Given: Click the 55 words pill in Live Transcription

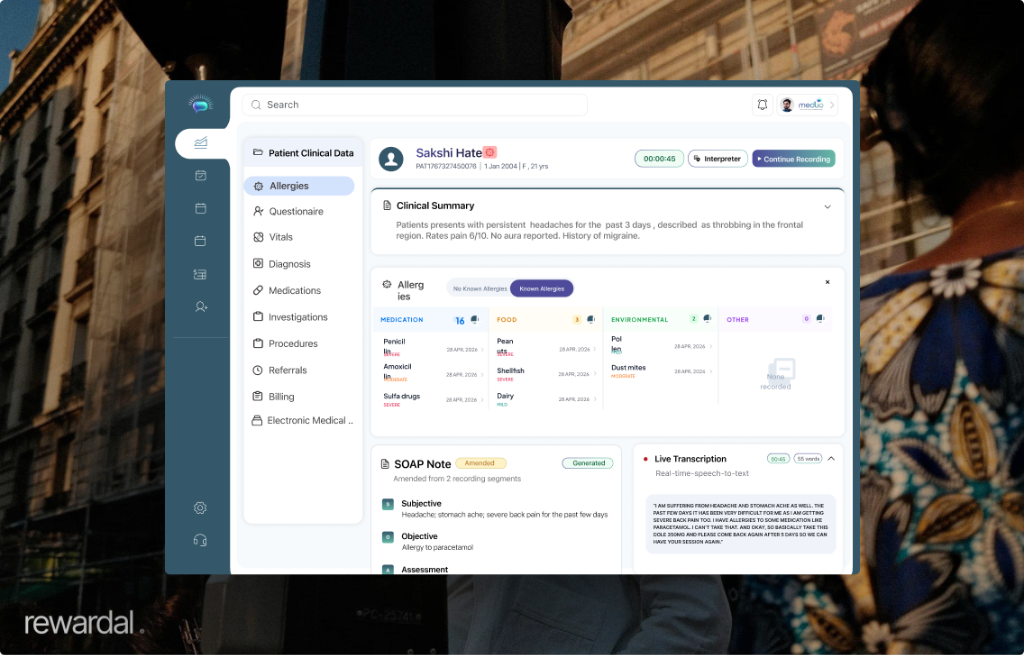Looking at the screenshot, I should tap(808, 458).
